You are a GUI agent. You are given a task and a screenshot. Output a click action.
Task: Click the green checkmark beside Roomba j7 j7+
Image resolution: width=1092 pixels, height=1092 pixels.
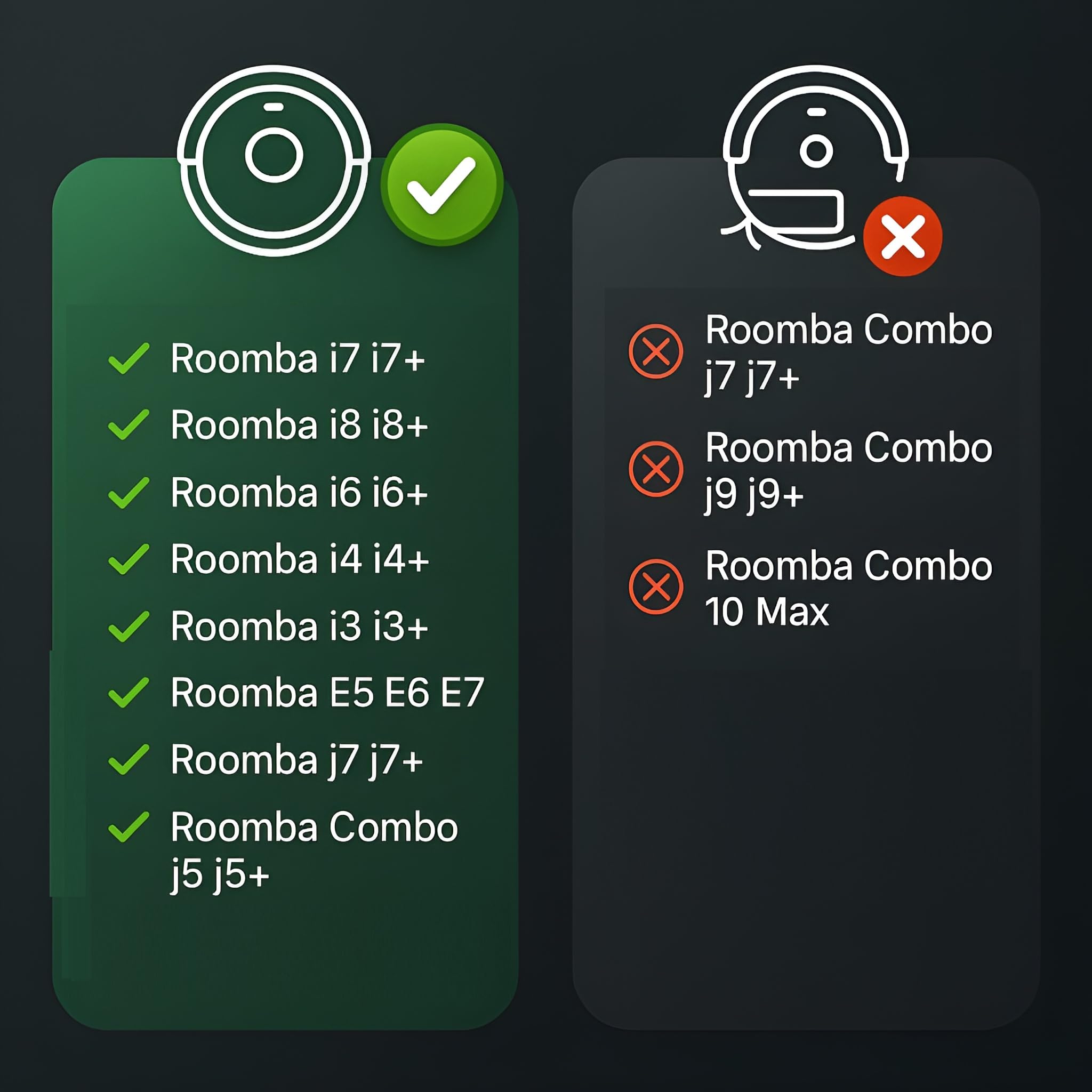(129, 759)
